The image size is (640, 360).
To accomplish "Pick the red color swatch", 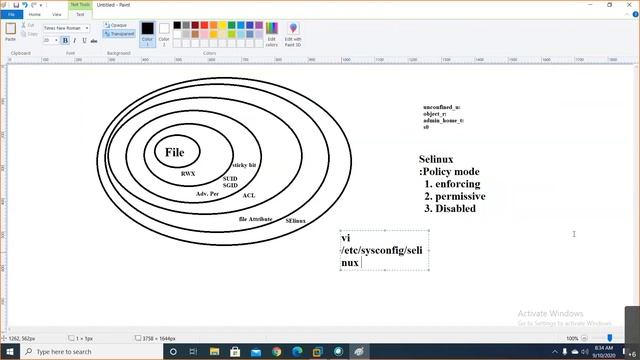I will (x=204, y=25).
